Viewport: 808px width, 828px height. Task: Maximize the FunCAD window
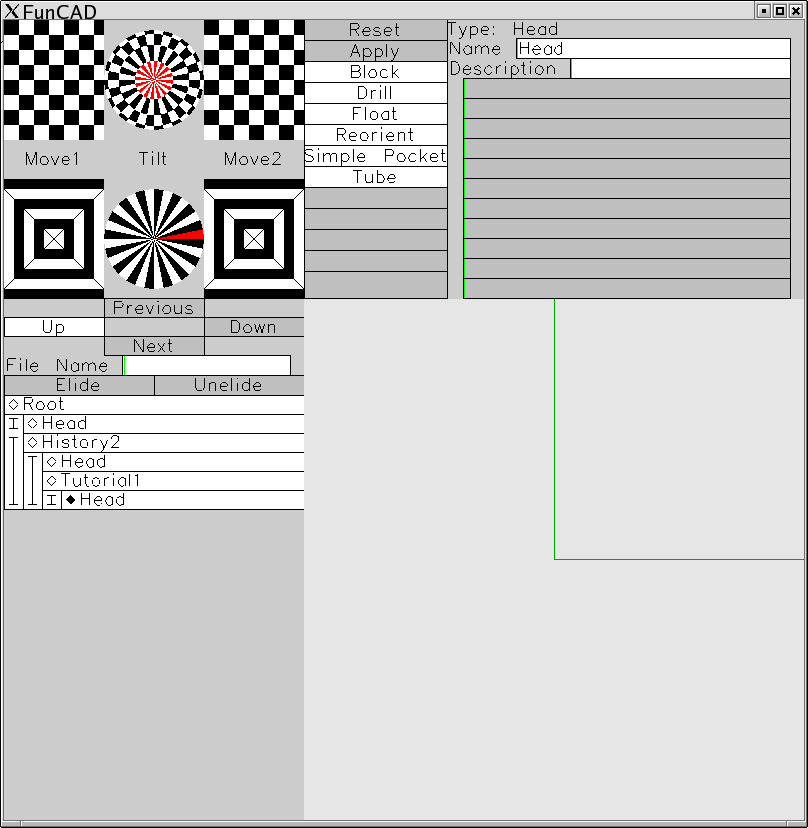(779, 11)
